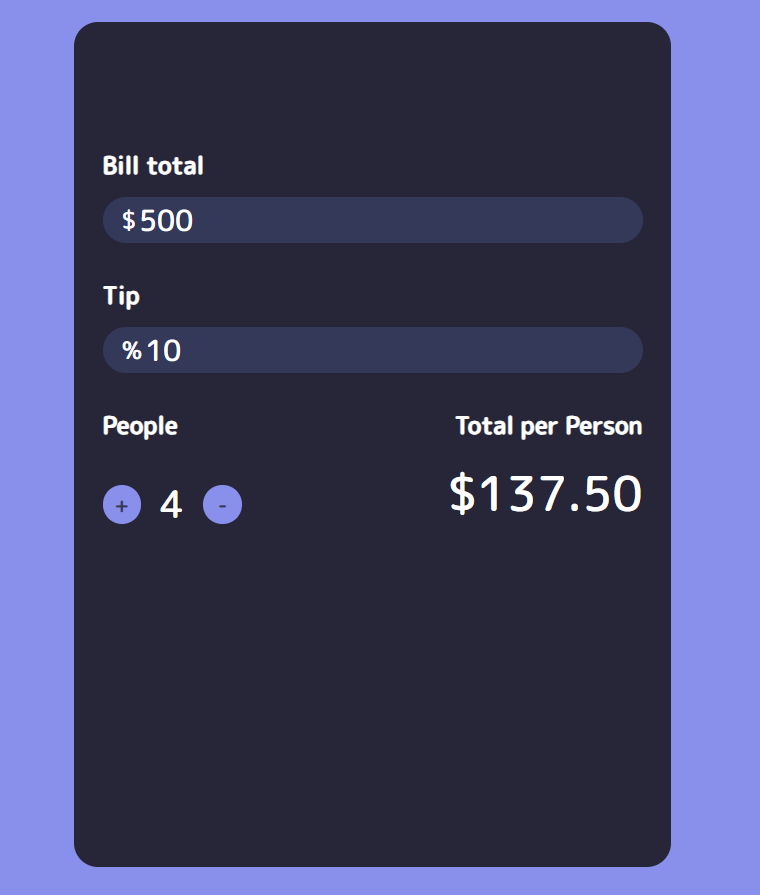Increase people count with plus button
This screenshot has width=760, height=895.
(121, 505)
